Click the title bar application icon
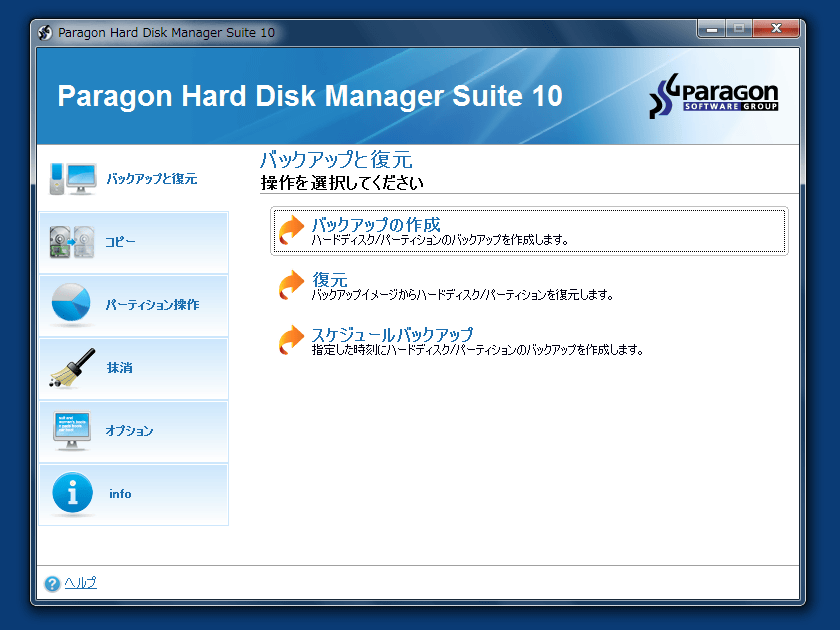Viewport: 840px width, 630px height. coord(46,33)
